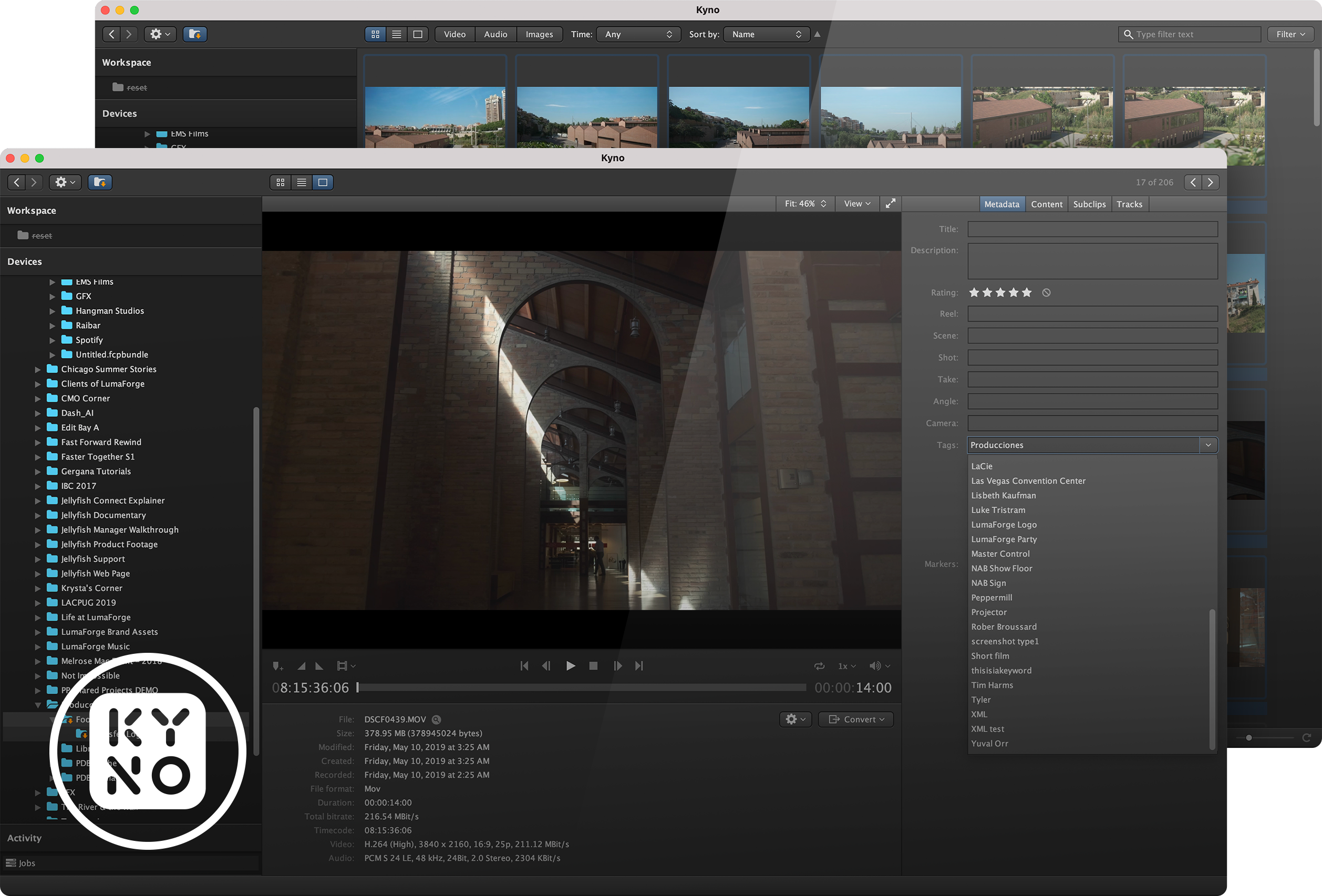This screenshot has height=896, width=1322.
Task: Play the DSCF0439.MOV clip
Action: (570, 666)
